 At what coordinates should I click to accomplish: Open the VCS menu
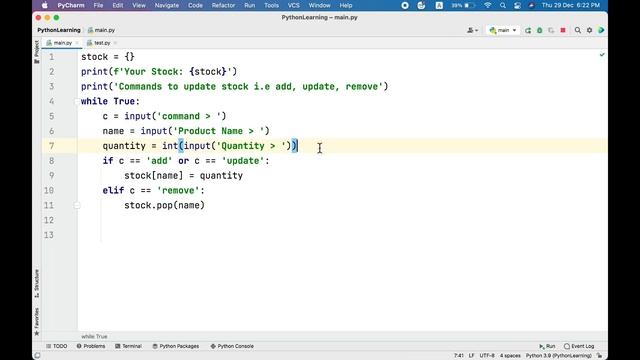click(x=293, y=5)
